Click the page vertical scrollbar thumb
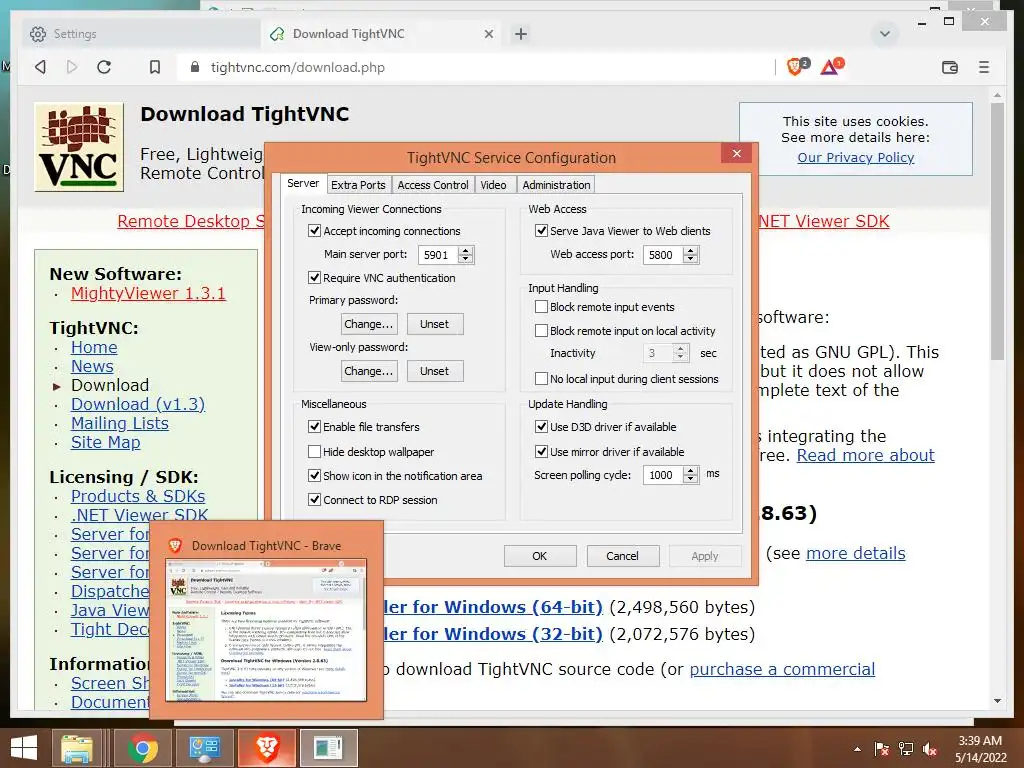This screenshot has height=768, width=1024. 997,232
